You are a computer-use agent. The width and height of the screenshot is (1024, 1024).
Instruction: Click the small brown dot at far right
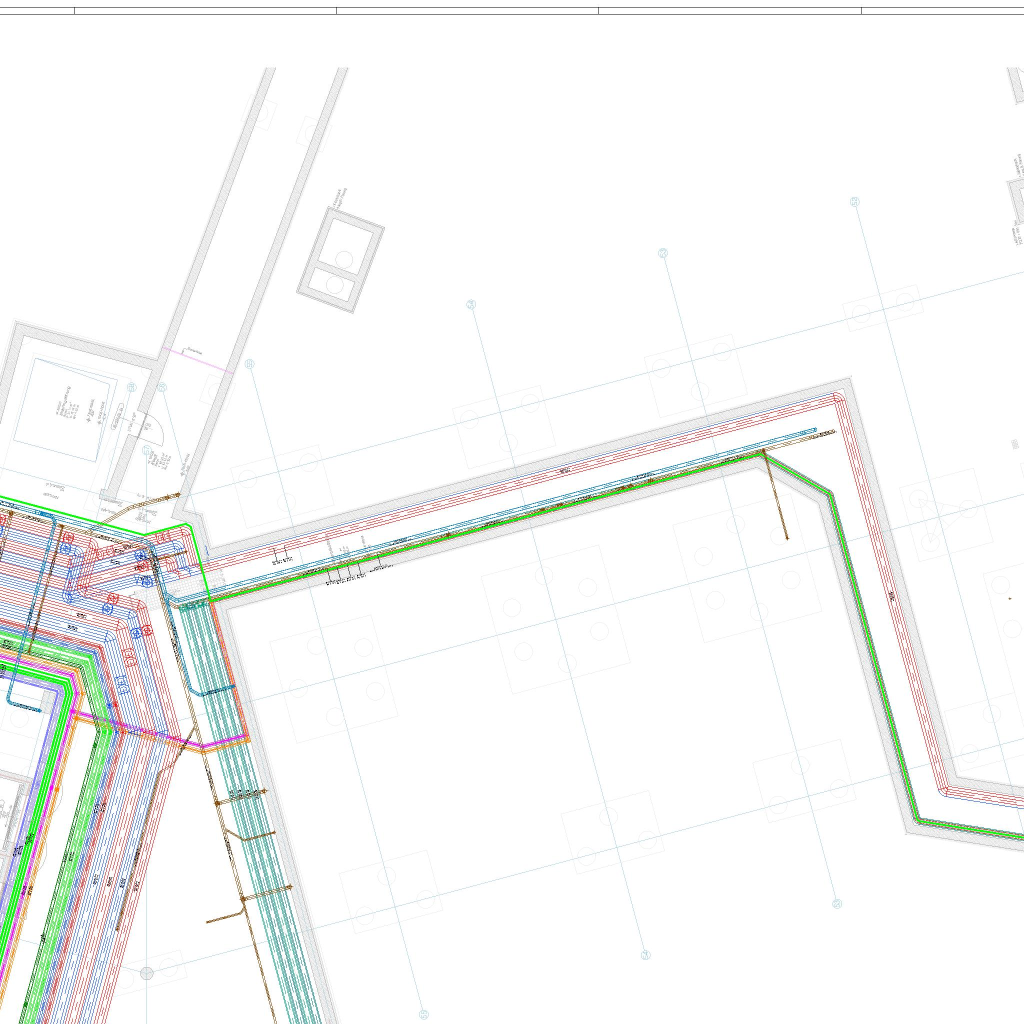1010,598
